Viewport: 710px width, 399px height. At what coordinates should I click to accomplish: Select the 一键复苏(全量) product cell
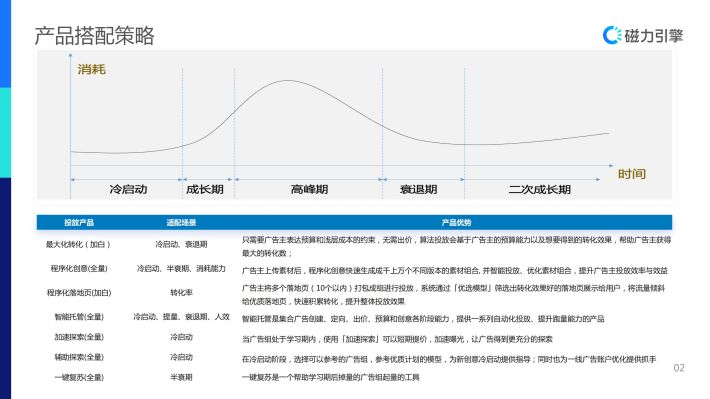point(79,377)
